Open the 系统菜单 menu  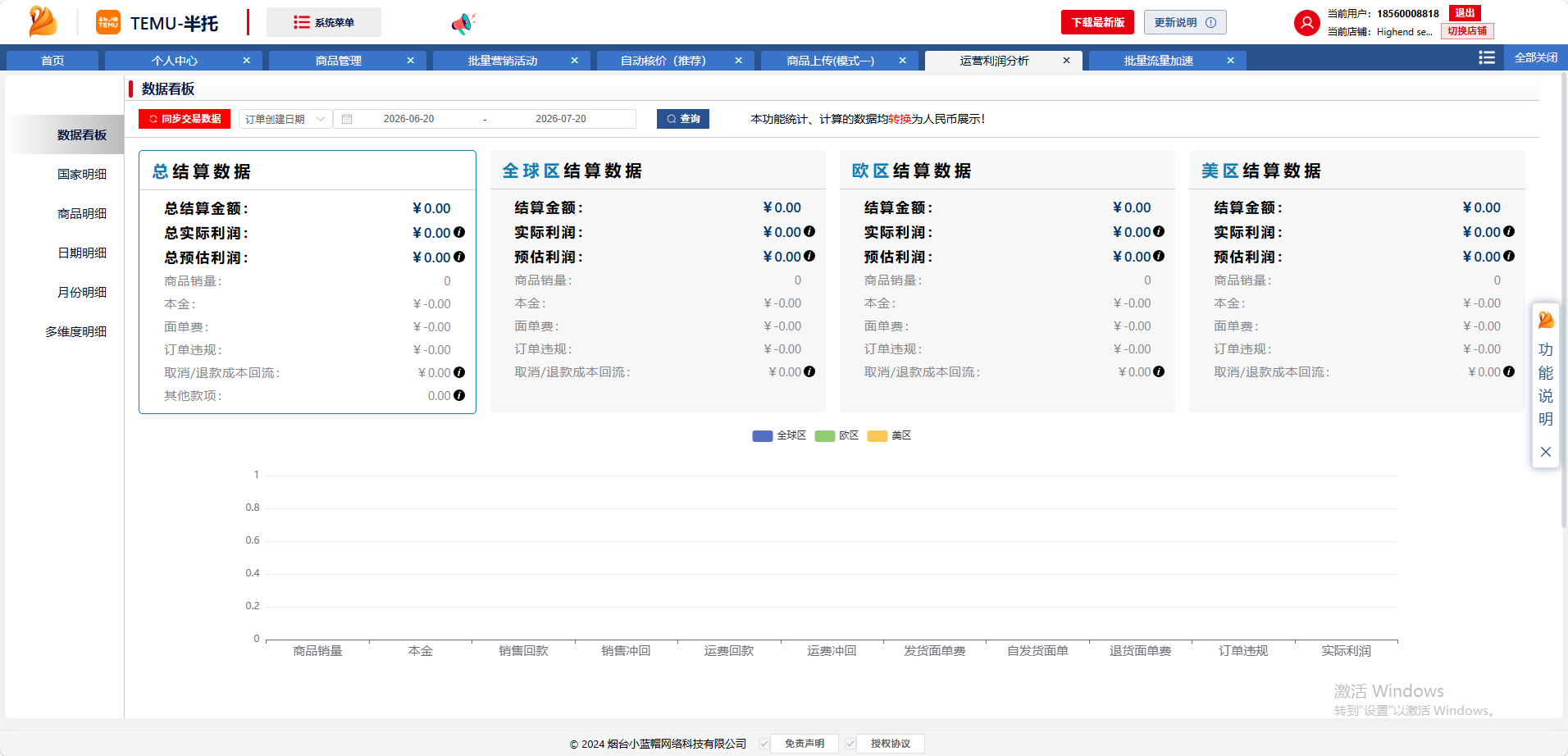click(x=324, y=22)
